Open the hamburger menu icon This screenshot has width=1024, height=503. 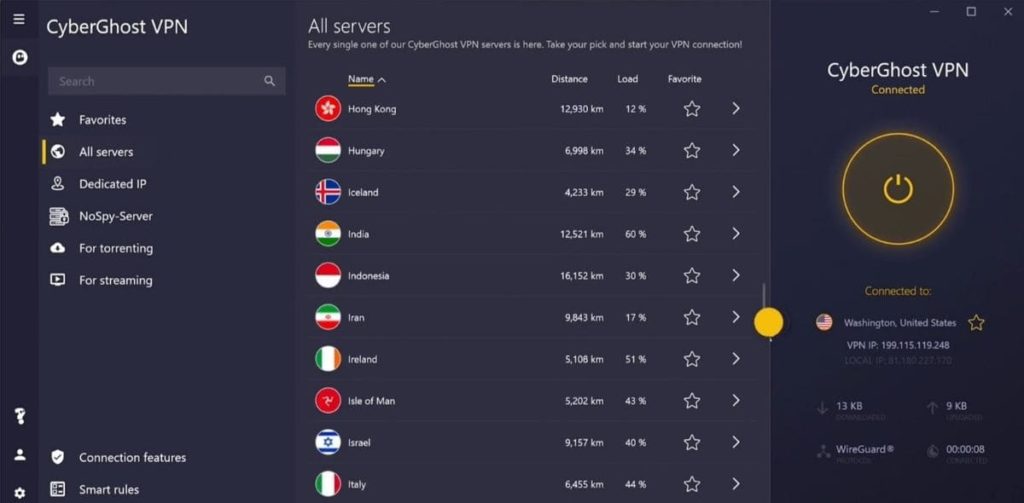19,20
